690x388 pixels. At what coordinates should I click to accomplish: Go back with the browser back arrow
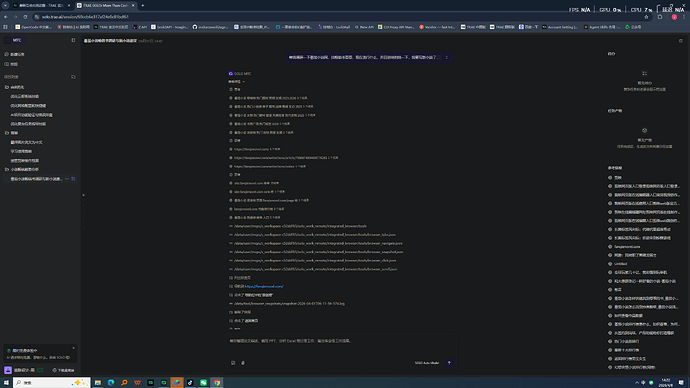[x=6, y=17]
